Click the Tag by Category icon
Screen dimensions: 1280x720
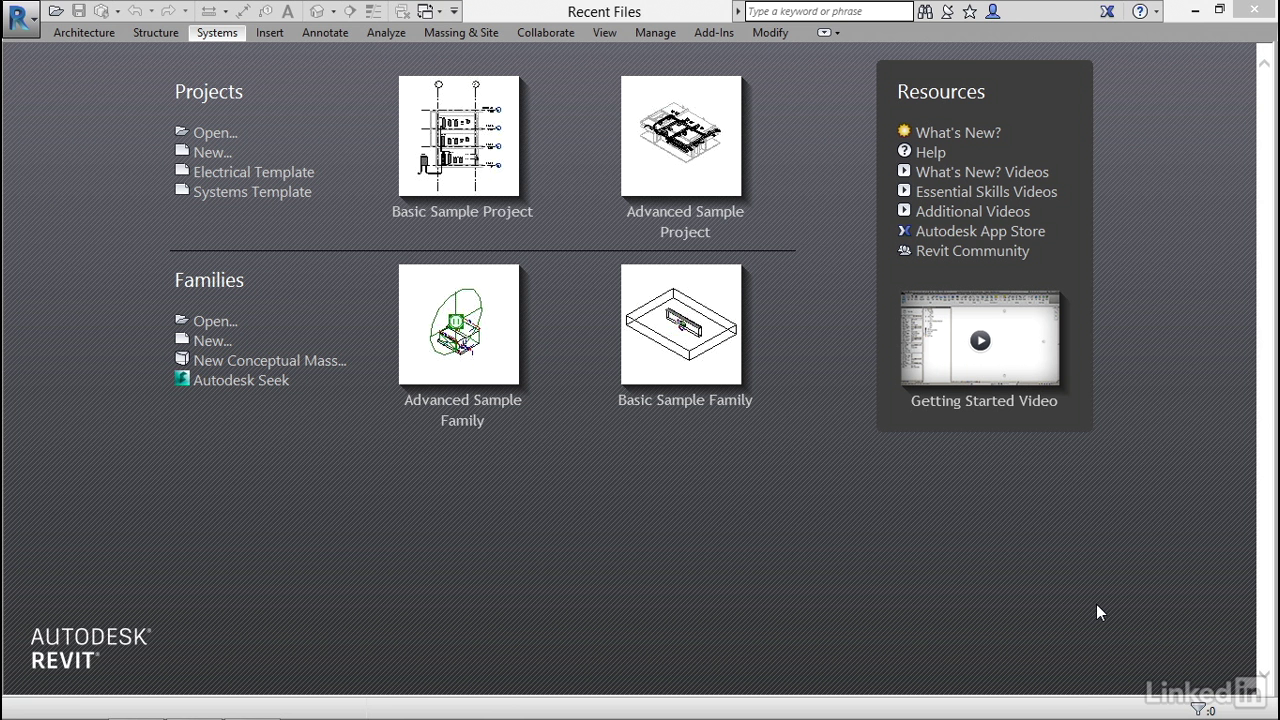click(266, 11)
